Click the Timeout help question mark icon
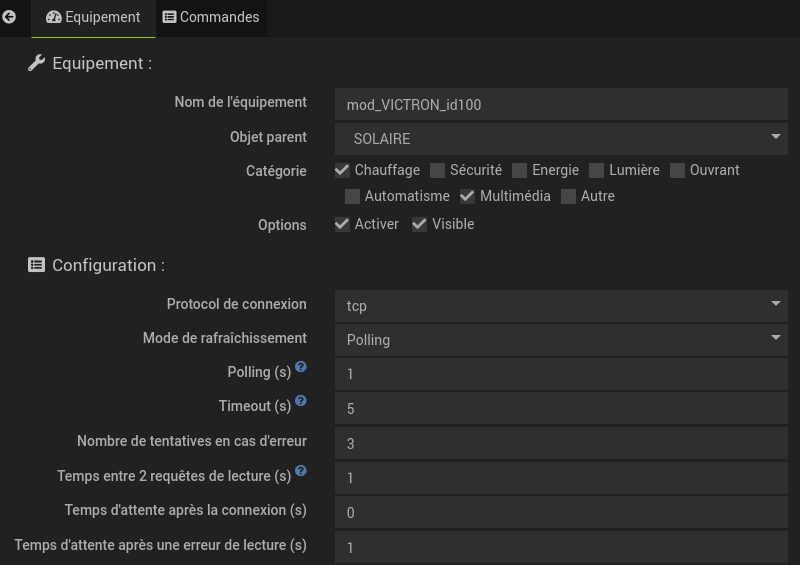This screenshot has width=800, height=565. pyautogui.click(x=301, y=401)
